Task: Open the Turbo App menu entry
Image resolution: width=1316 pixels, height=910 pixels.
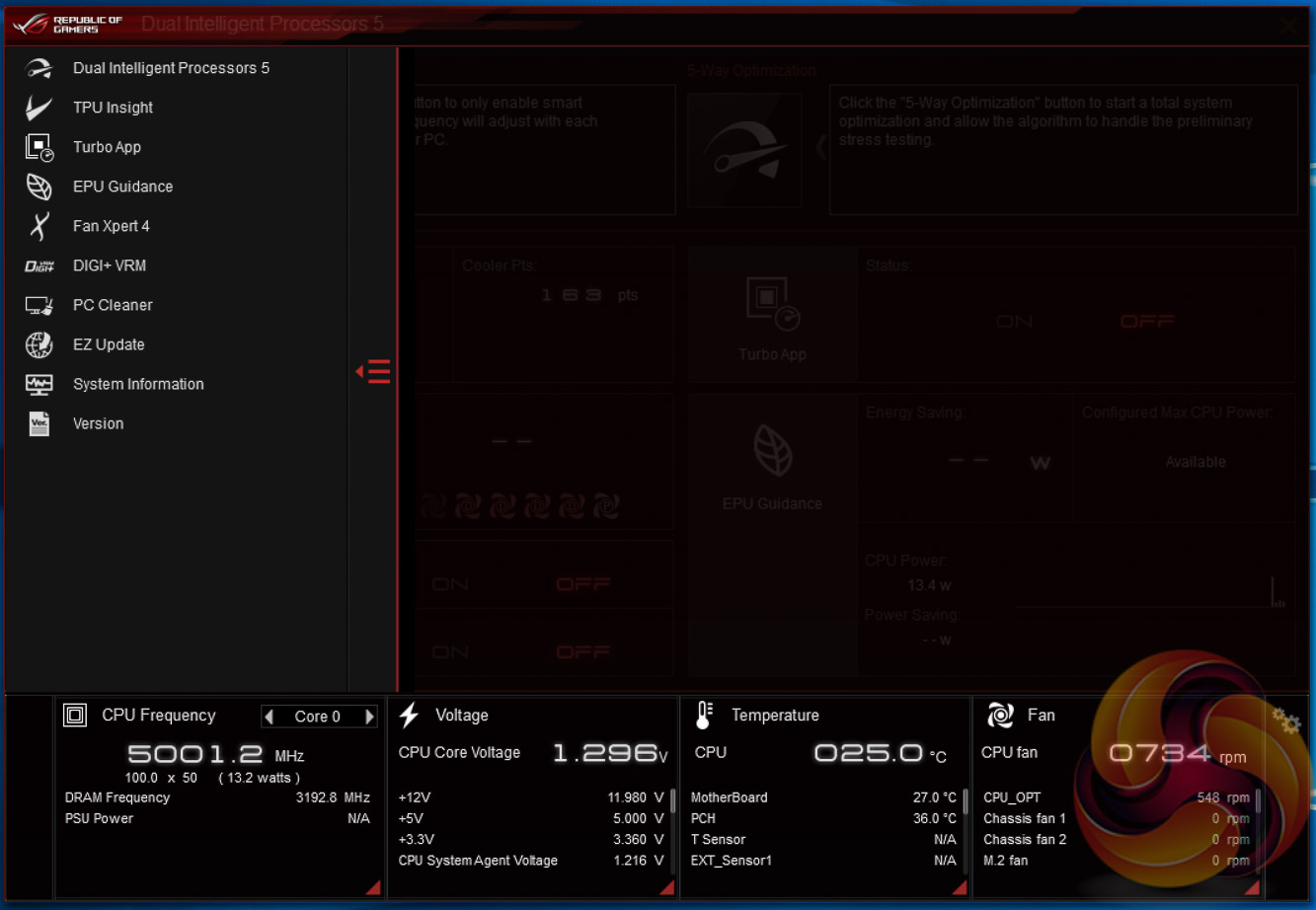Action: [x=107, y=147]
